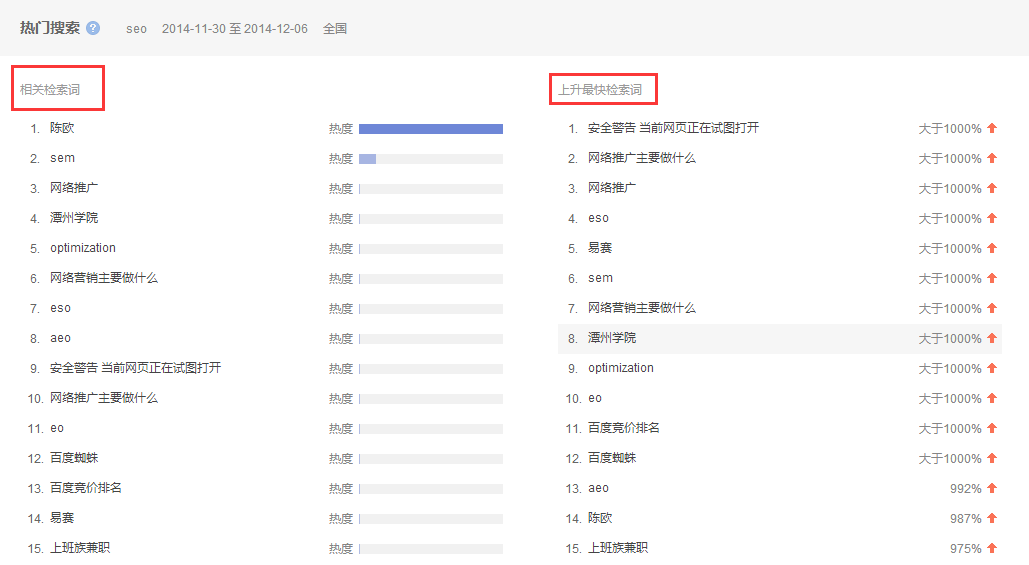Open related term 陈欧

[x=62, y=128]
